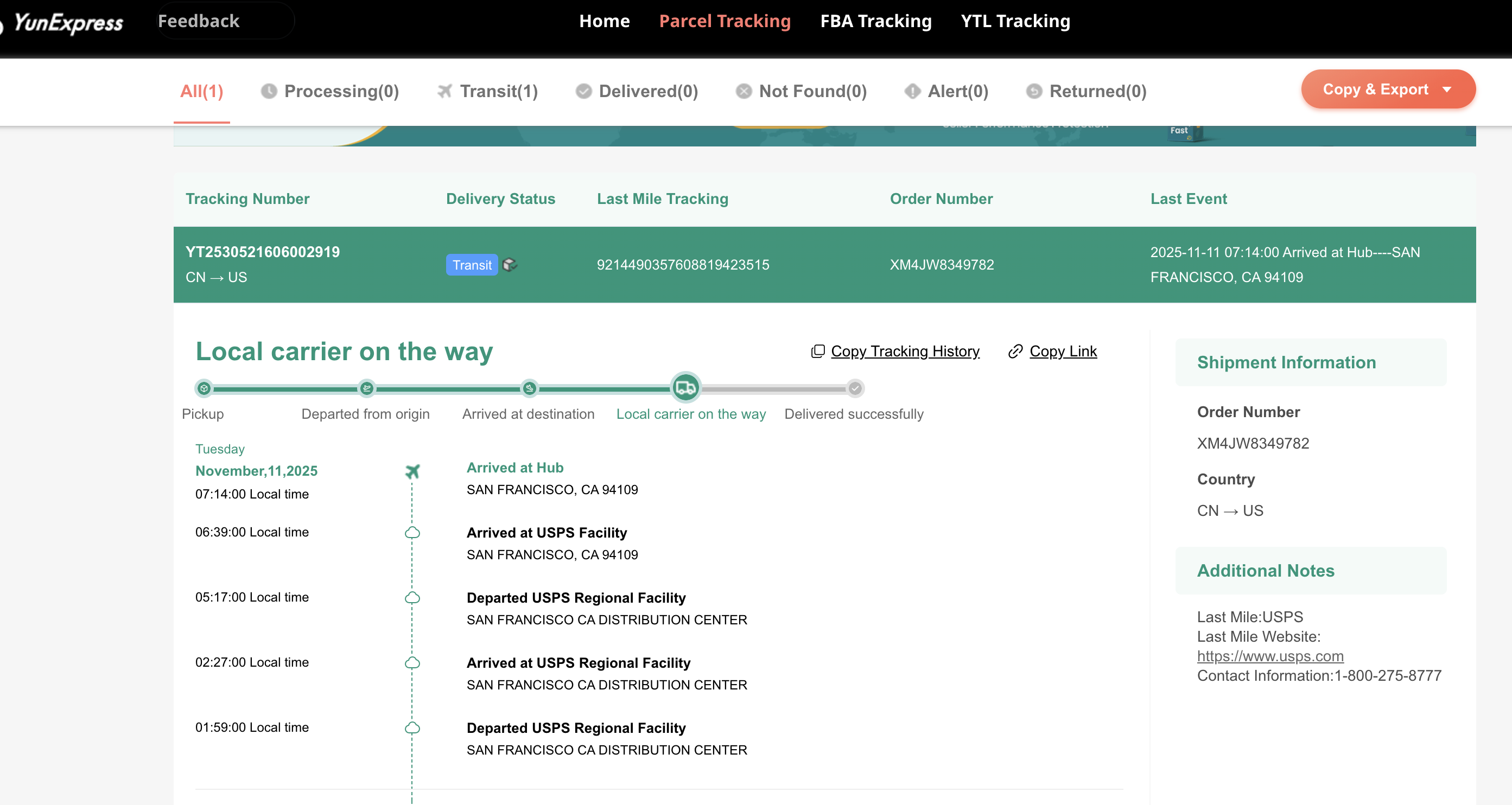Click the chain link icon beside Copy Link
1512x805 pixels.
[1015, 352]
